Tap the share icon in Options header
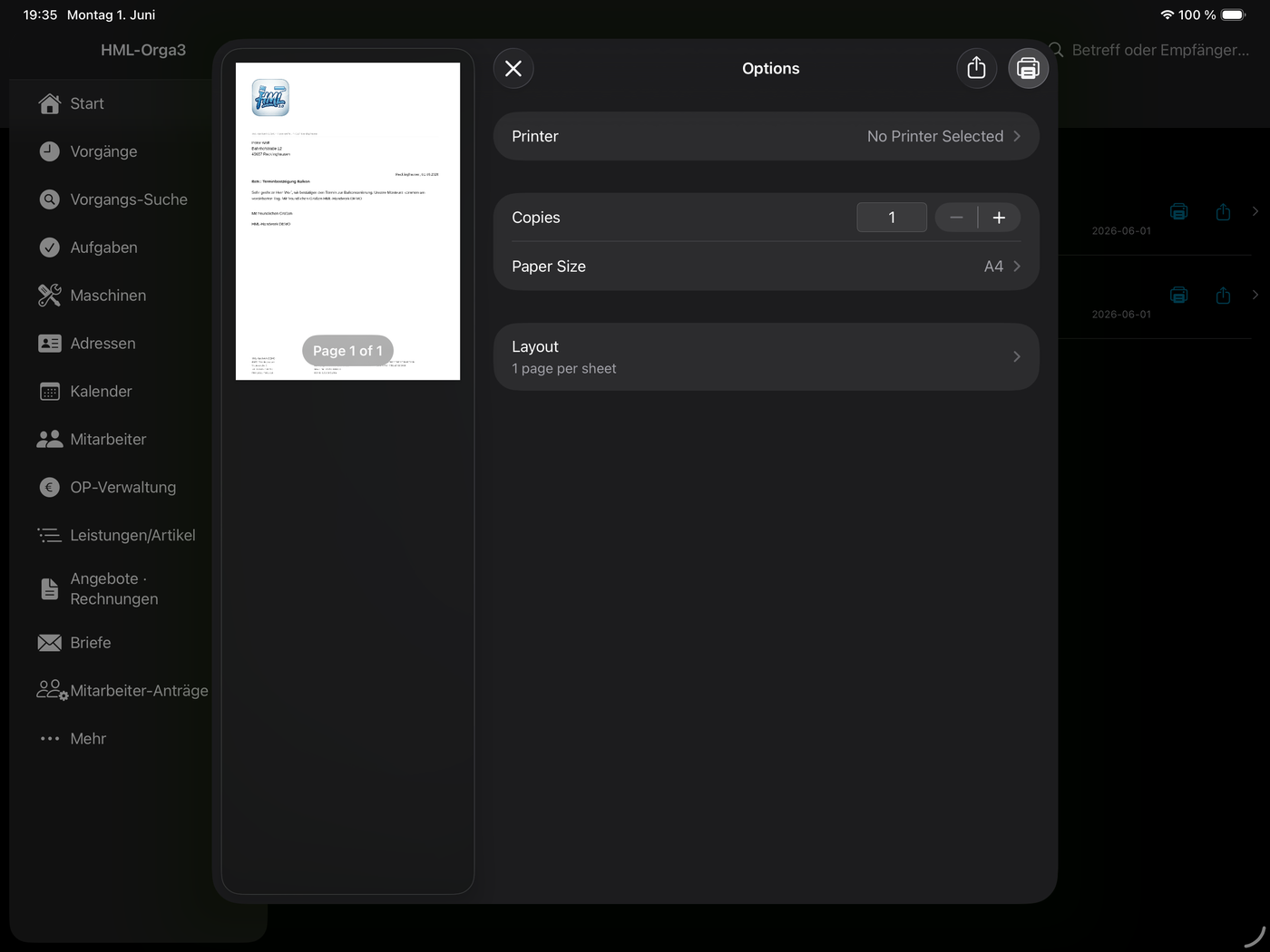 (976, 69)
